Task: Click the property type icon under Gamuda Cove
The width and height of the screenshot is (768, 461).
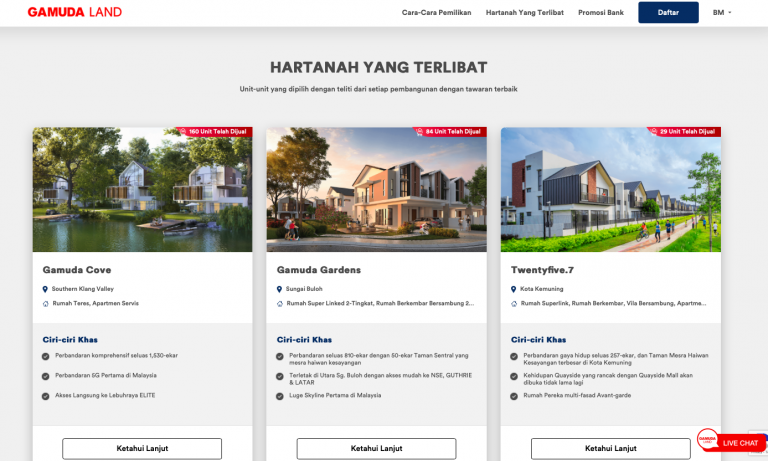Action: [x=45, y=303]
